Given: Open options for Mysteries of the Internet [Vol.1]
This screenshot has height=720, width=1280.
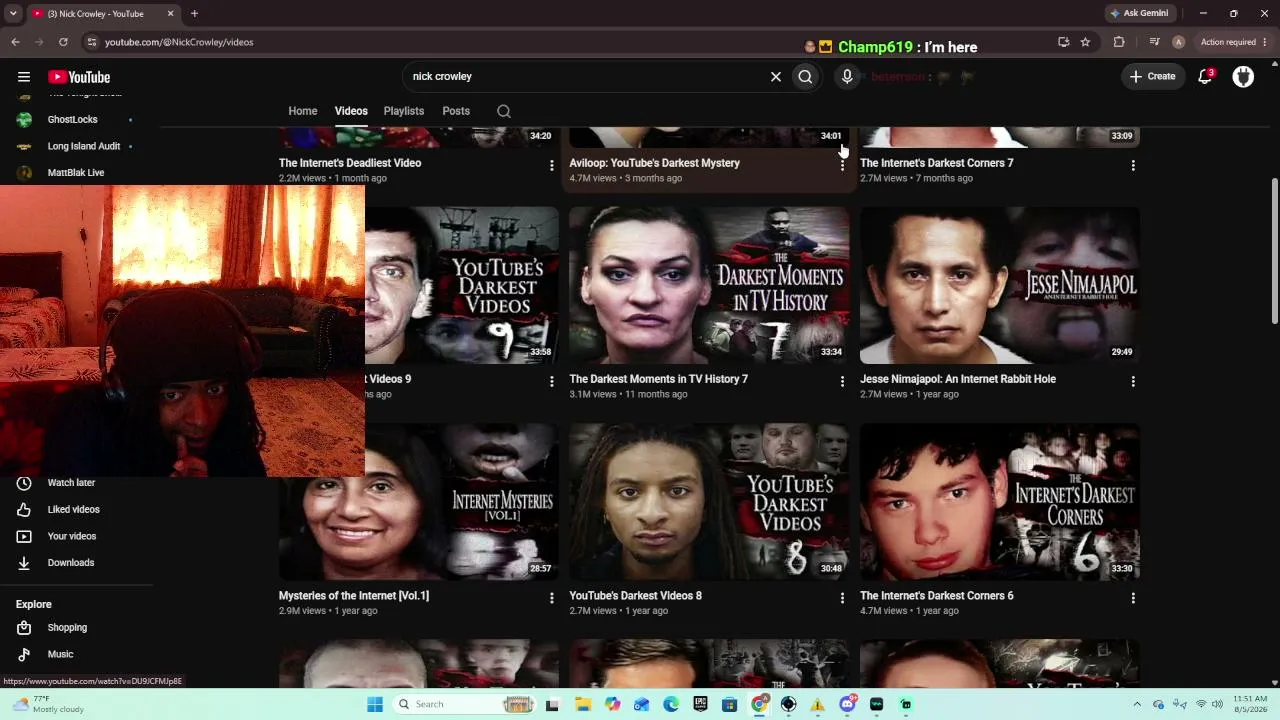Looking at the screenshot, I should click(551, 598).
